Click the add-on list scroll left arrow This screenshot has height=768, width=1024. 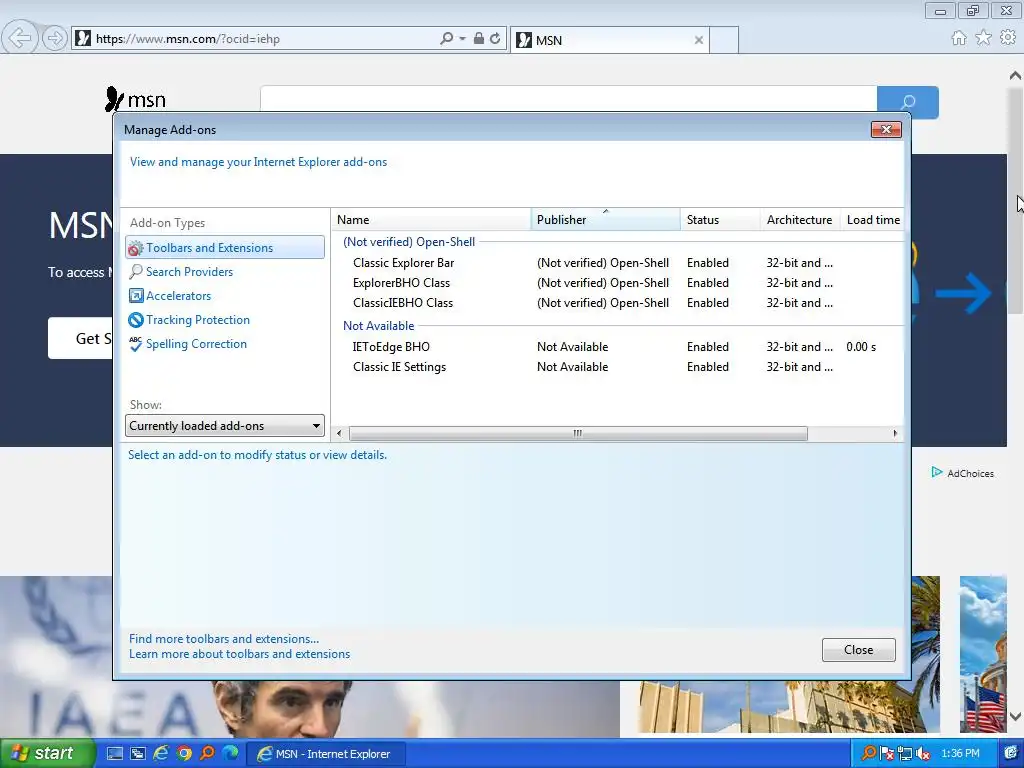339,433
